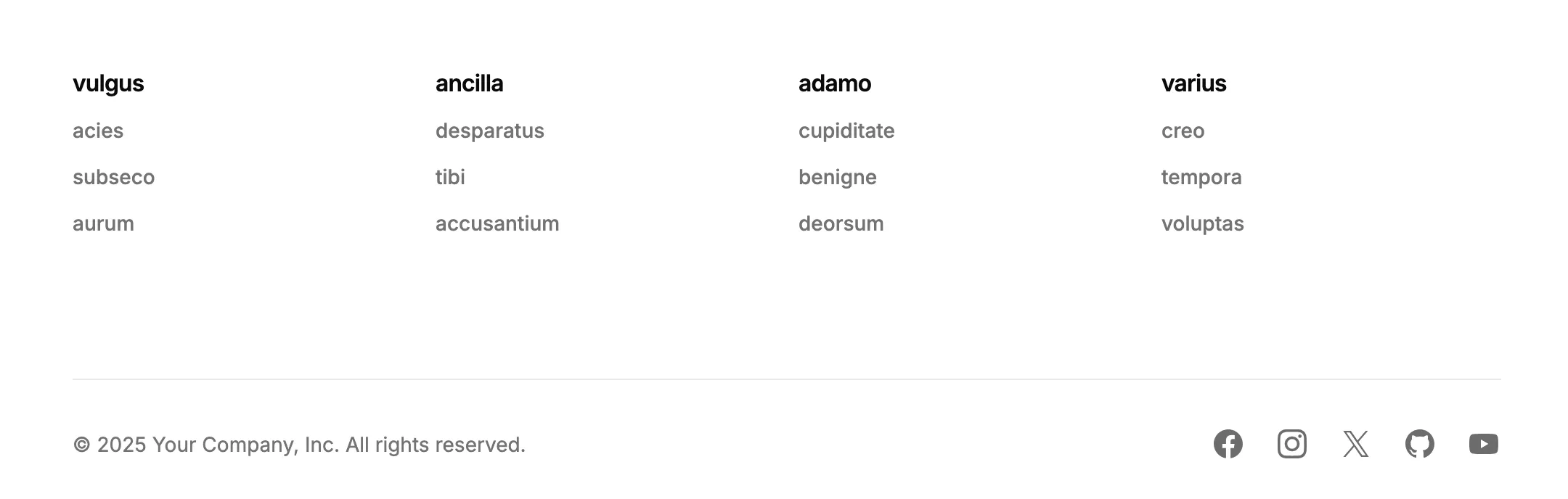
Task: Open the YouTube channel icon
Action: tap(1483, 444)
